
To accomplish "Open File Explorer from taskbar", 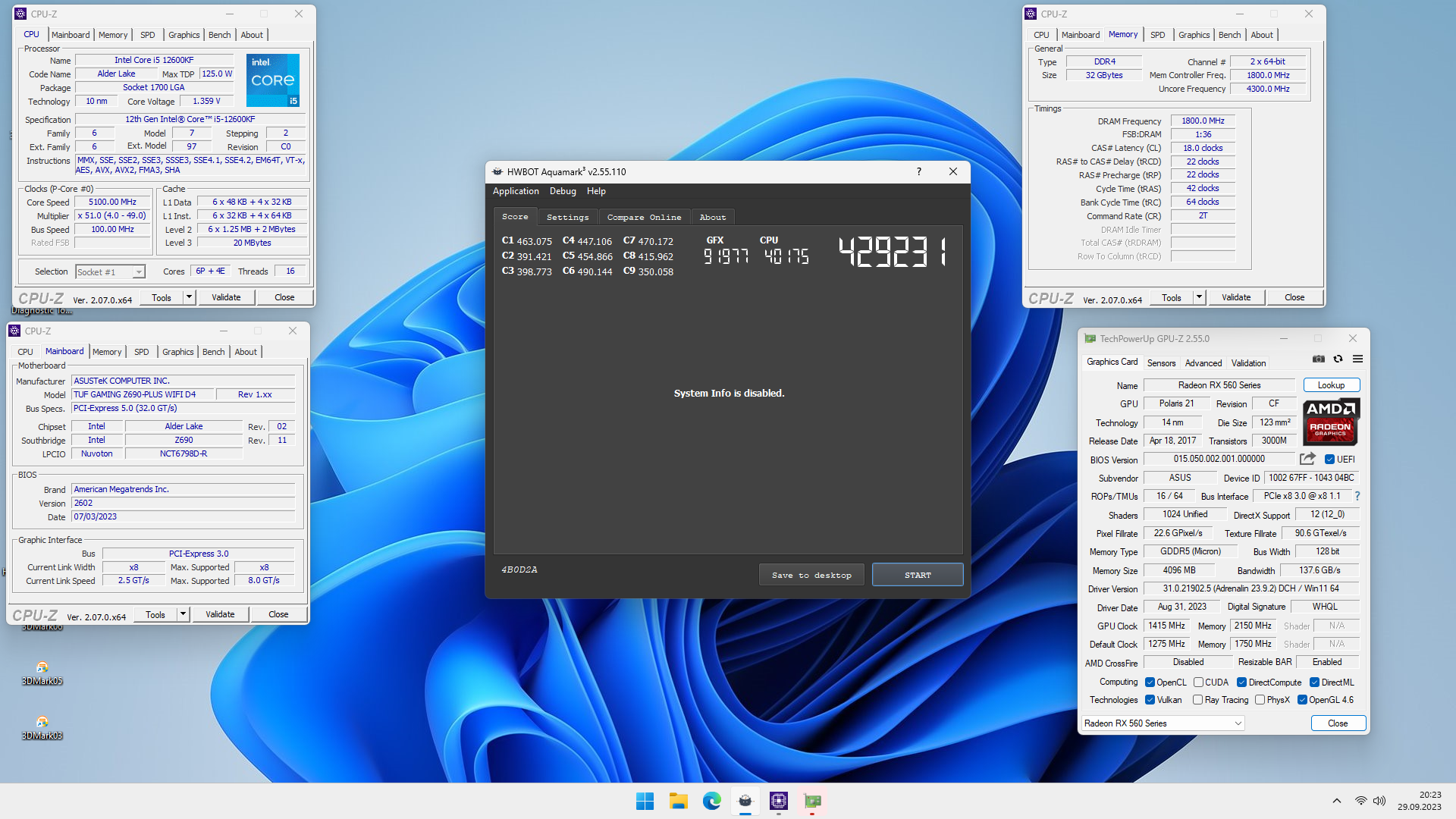I will pyautogui.click(x=678, y=801).
